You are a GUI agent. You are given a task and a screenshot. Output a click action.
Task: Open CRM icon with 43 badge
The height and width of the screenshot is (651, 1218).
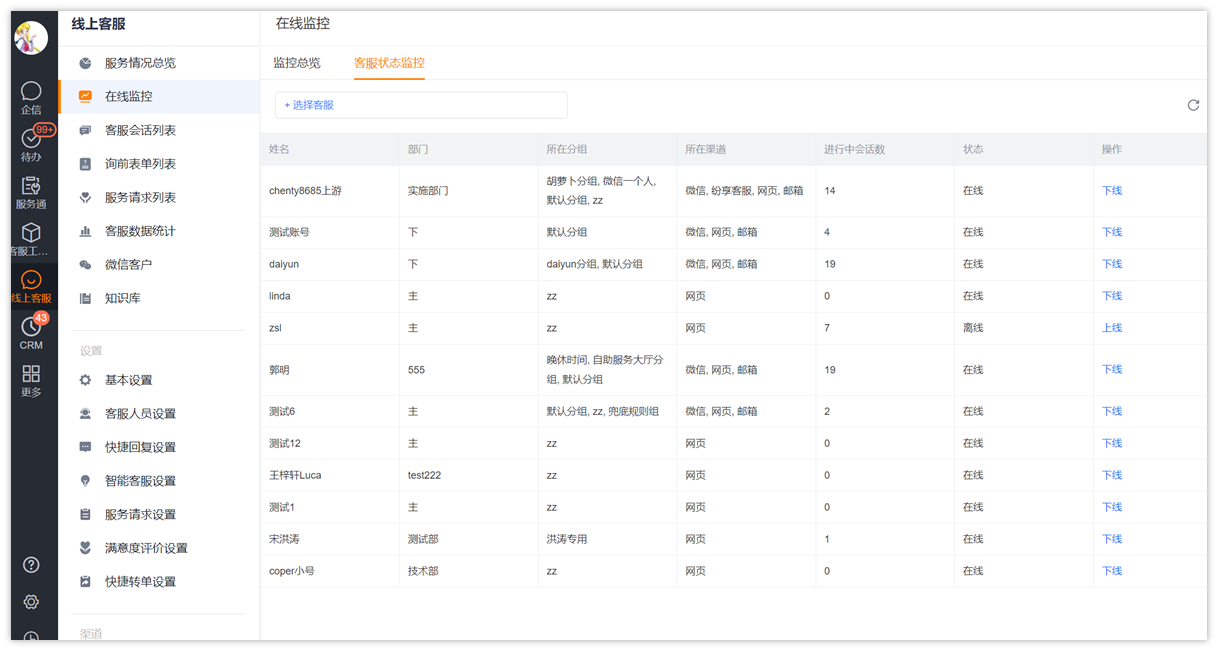point(31,333)
